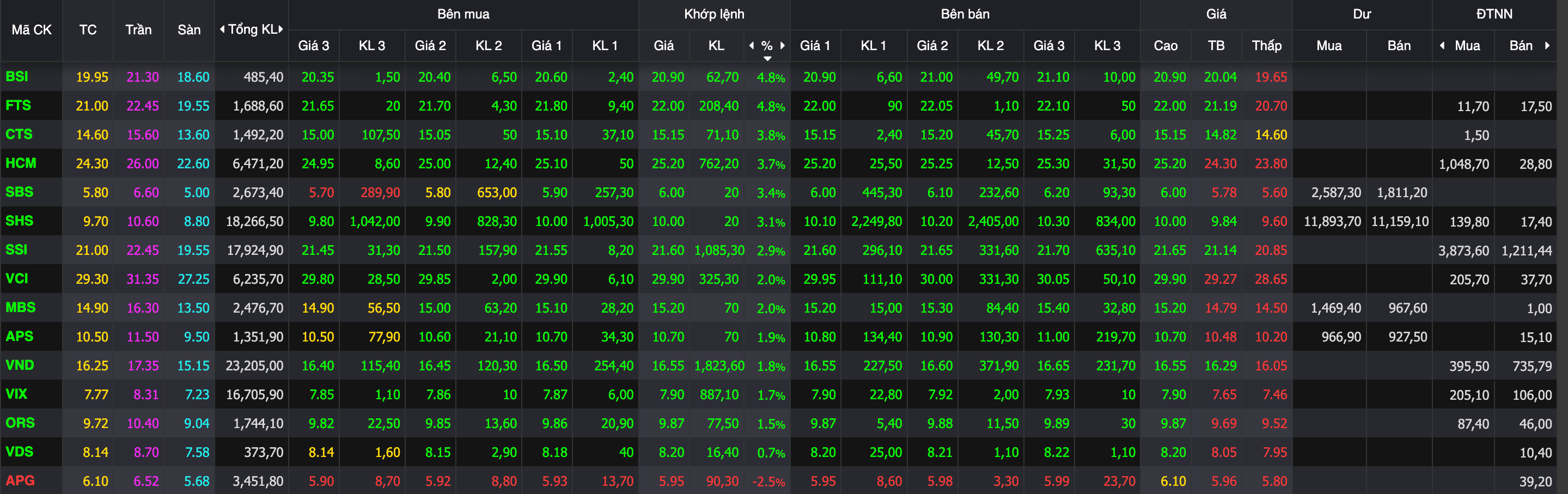The height and width of the screenshot is (494, 1568).
Task: Click SHS surplus buy 11,893,70
Action: pos(1332,222)
